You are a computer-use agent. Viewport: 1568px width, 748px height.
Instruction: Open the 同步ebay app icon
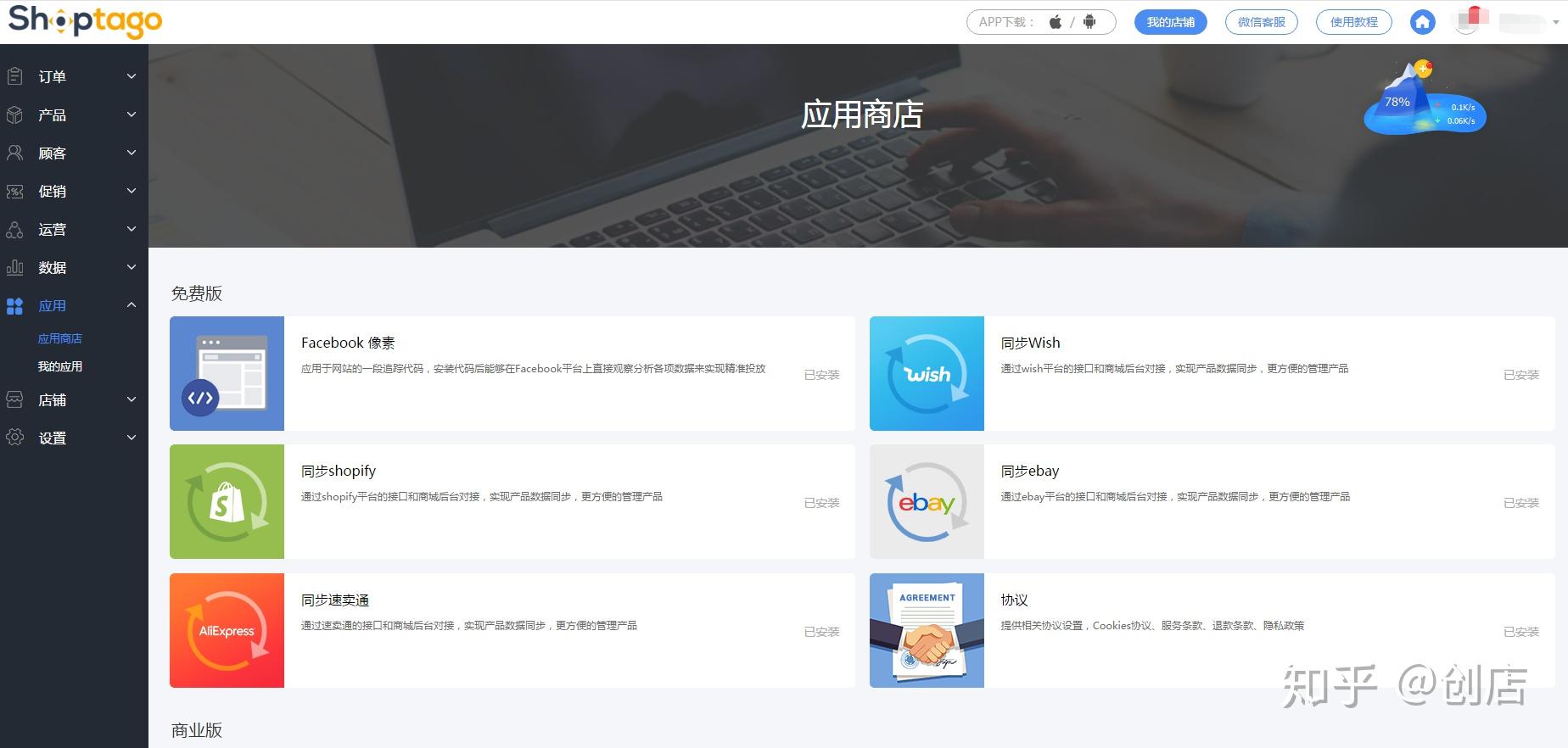pos(927,501)
